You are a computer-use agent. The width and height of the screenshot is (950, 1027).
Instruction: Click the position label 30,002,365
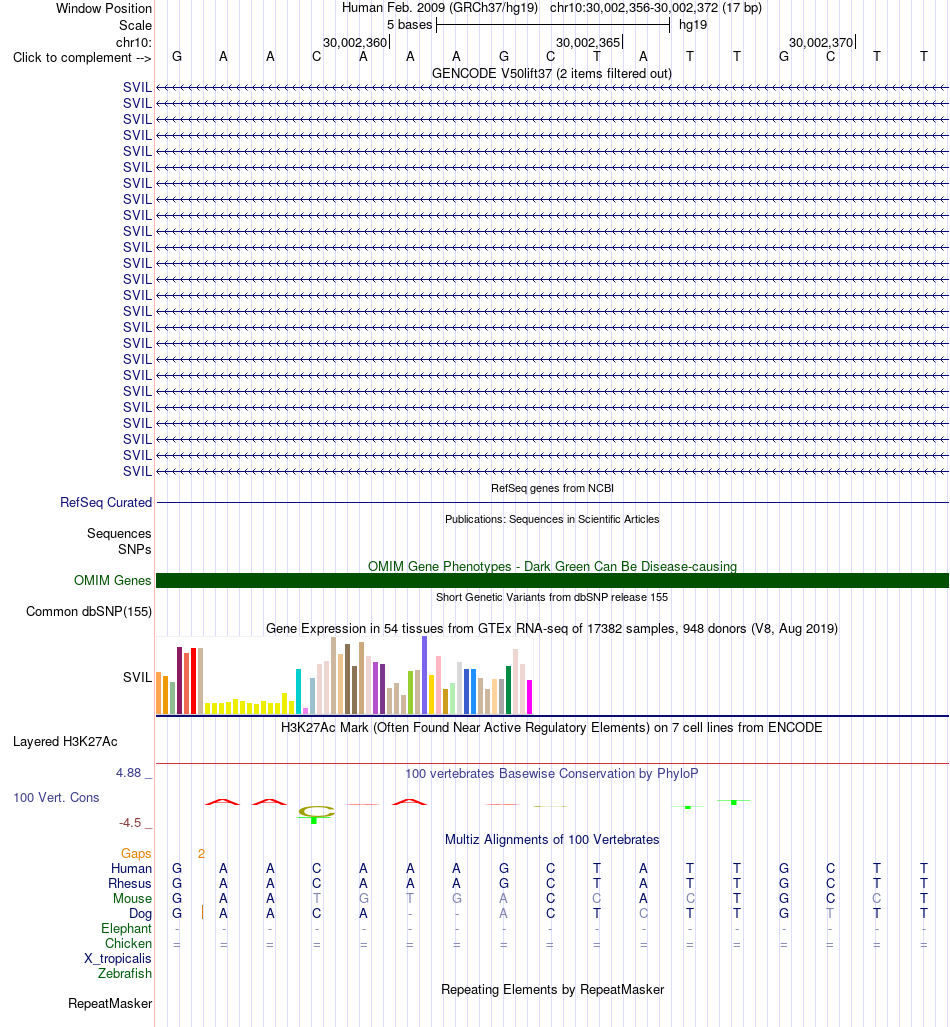tap(588, 43)
